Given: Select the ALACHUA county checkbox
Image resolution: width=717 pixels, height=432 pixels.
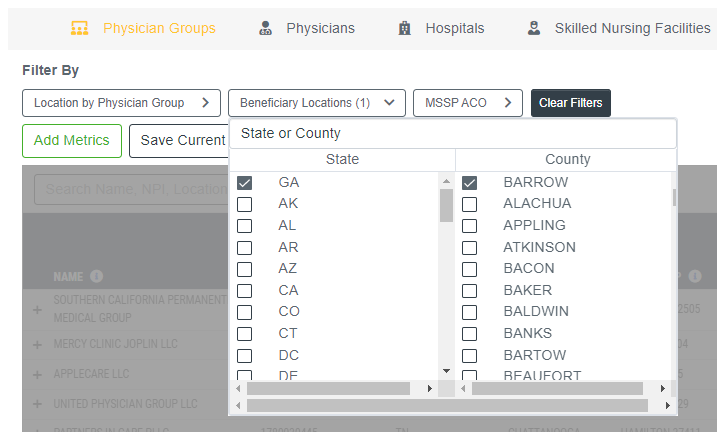Looking at the screenshot, I should click(469, 204).
